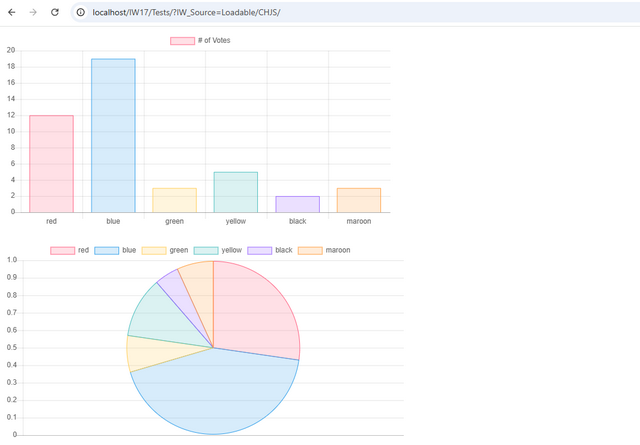
Task: Click the black bar in bar chart
Action: 297,204
